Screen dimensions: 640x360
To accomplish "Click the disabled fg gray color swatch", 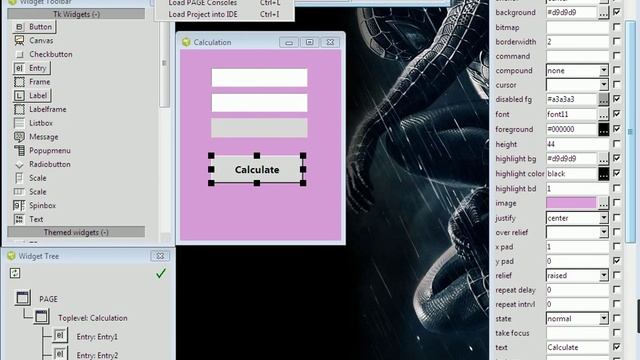I will pyautogui.click(x=603, y=99).
